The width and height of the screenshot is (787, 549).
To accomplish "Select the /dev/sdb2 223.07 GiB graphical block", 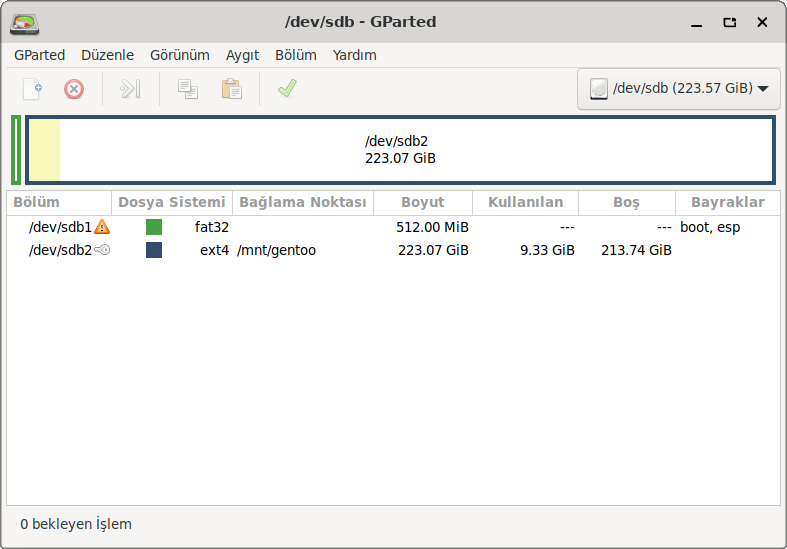I will [401, 150].
